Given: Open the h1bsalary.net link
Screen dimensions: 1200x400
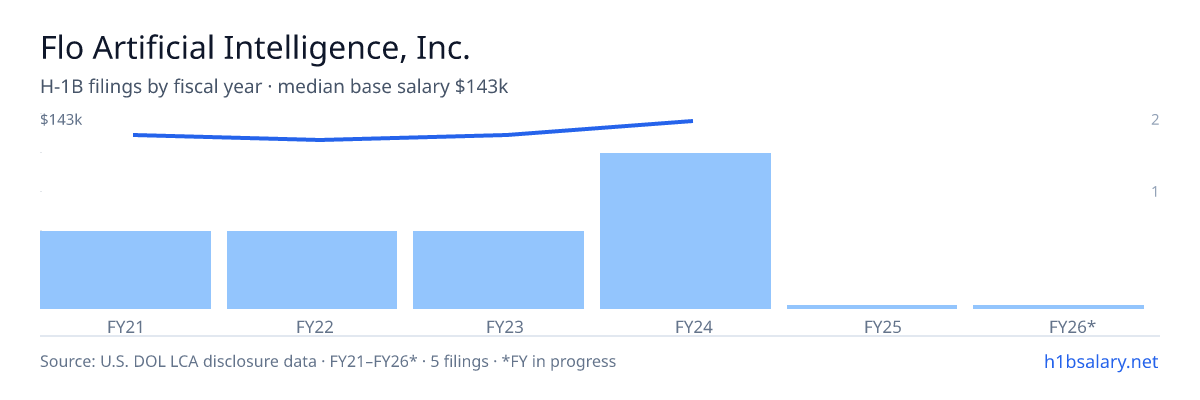Looking at the screenshot, I should click(1102, 361).
